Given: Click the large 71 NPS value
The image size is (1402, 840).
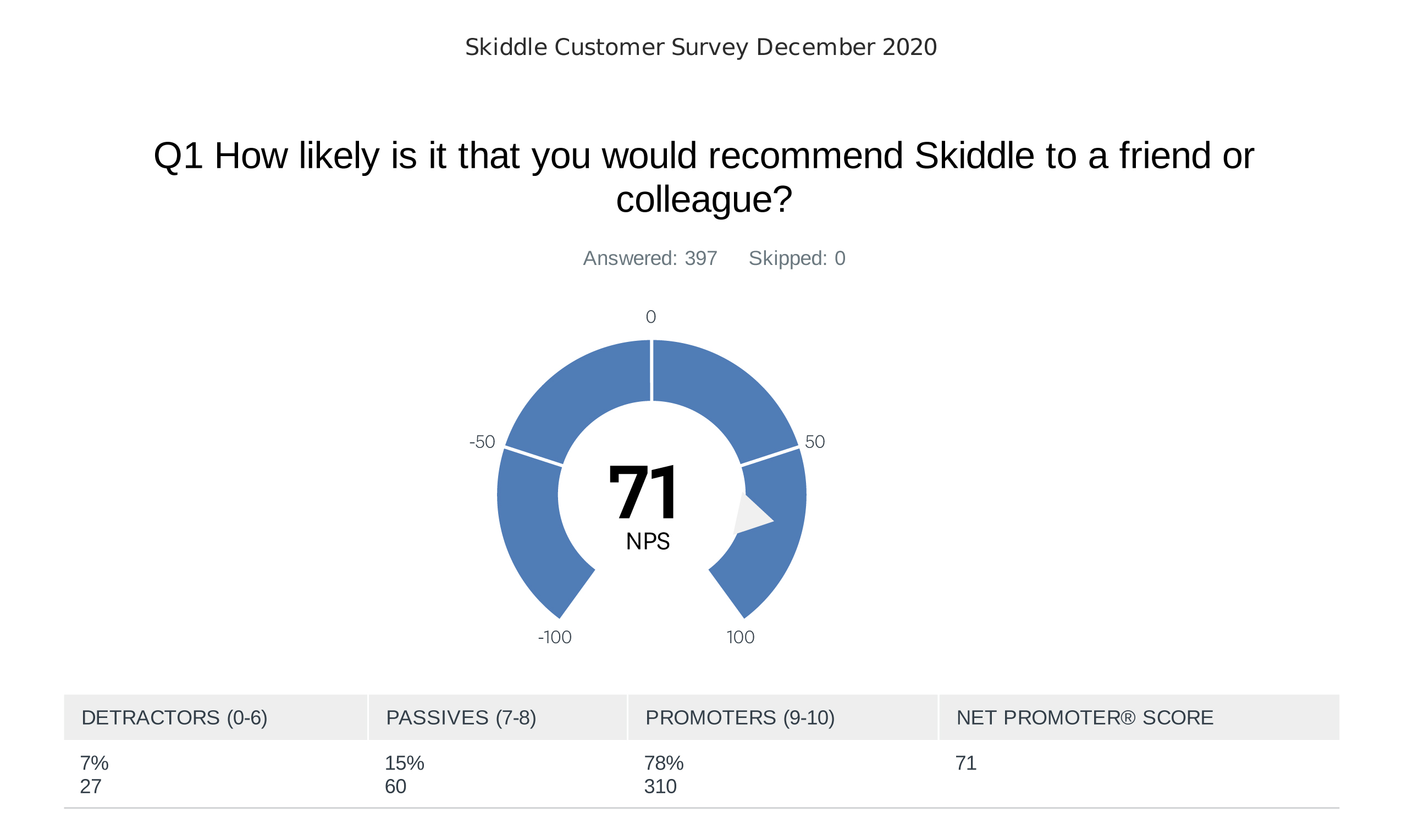Looking at the screenshot, I should 642,492.
